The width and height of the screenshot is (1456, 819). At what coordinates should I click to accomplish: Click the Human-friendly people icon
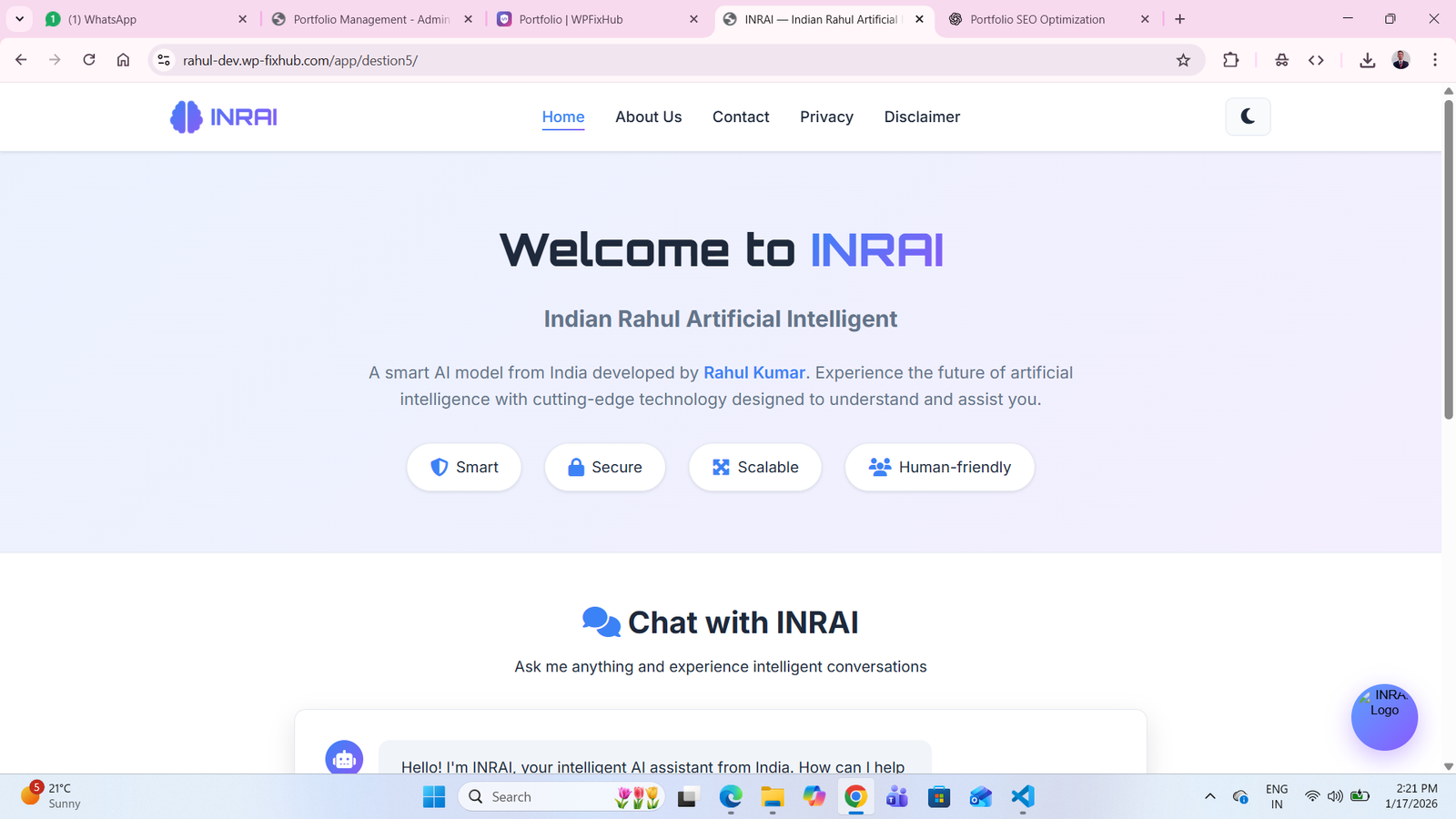coord(878,467)
